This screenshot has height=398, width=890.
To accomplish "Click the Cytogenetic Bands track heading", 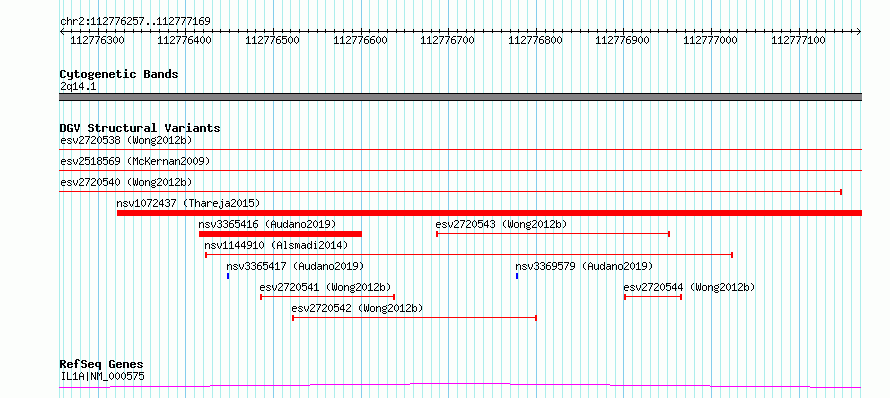I will [119, 74].
